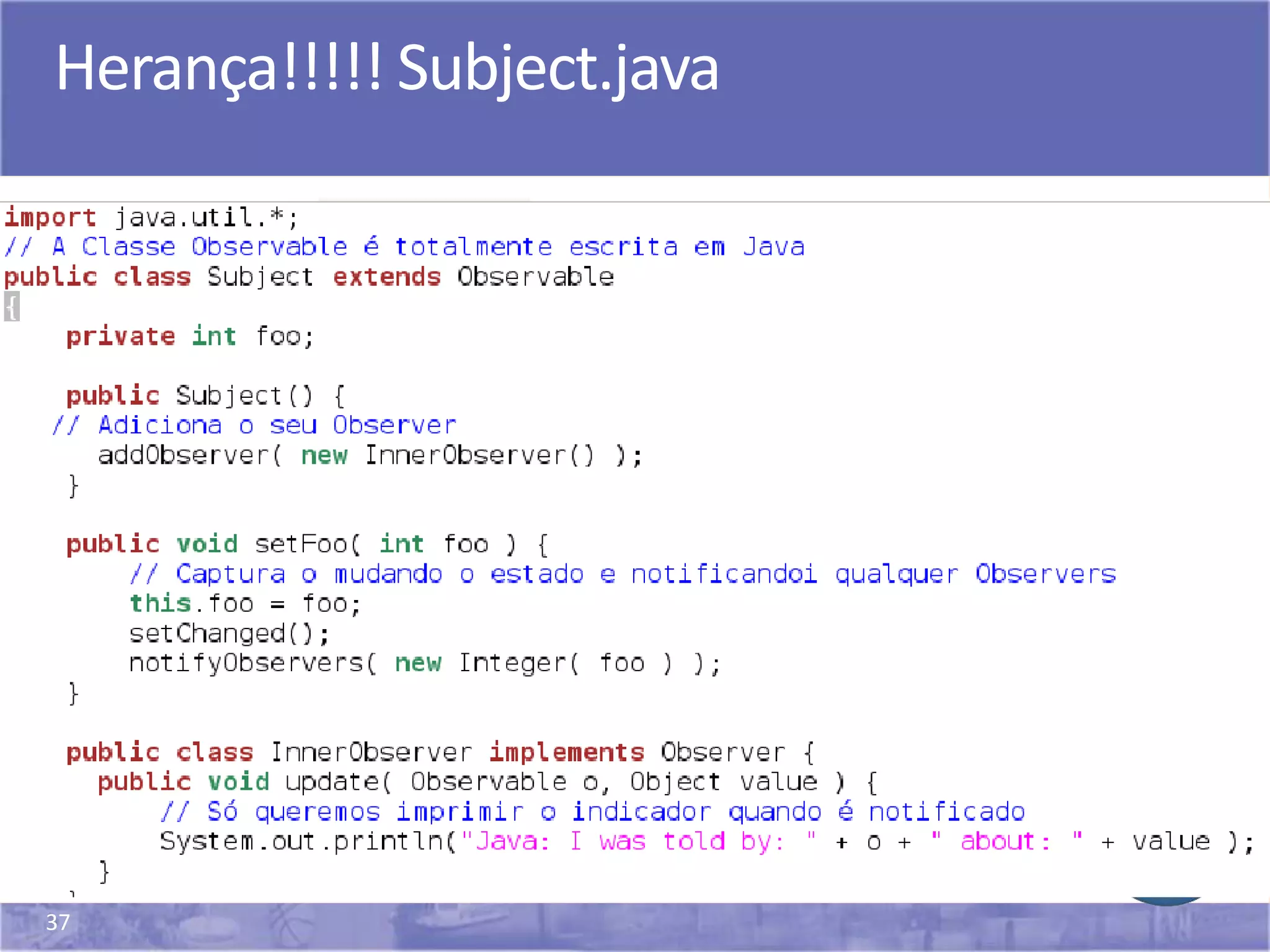Click the 'addObserver( new InnerObserver() );' line

click(370, 455)
